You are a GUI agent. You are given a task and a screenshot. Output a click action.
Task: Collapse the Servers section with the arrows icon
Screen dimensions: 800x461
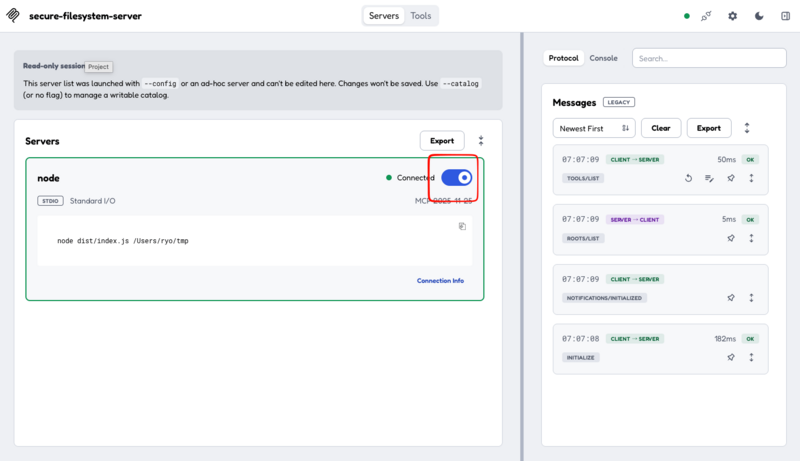(x=481, y=141)
